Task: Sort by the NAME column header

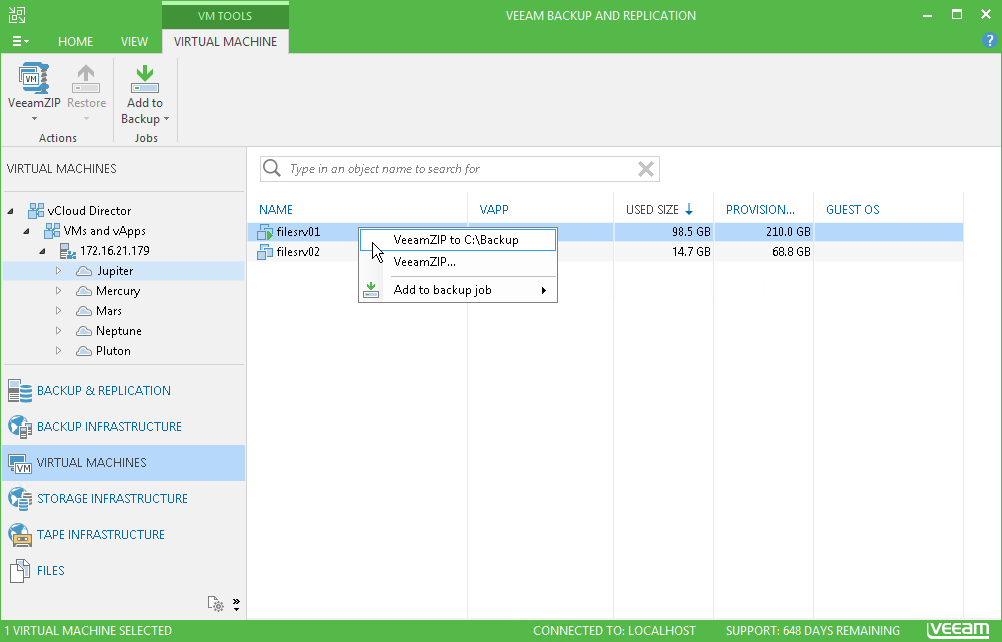Action: point(276,210)
